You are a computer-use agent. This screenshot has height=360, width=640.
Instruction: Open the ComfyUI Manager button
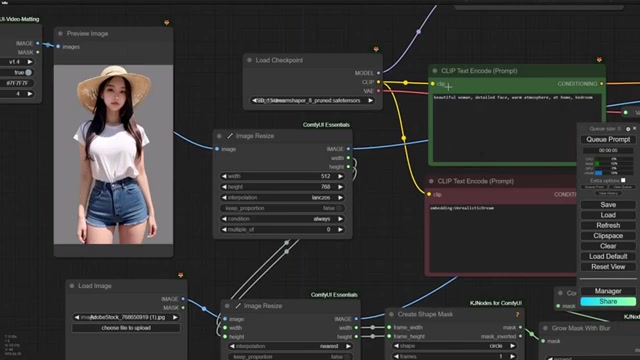pos(608,291)
